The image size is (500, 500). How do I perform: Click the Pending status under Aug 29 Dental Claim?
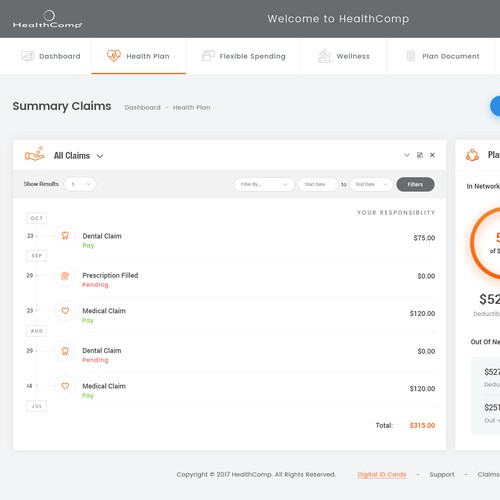(x=95, y=360)
